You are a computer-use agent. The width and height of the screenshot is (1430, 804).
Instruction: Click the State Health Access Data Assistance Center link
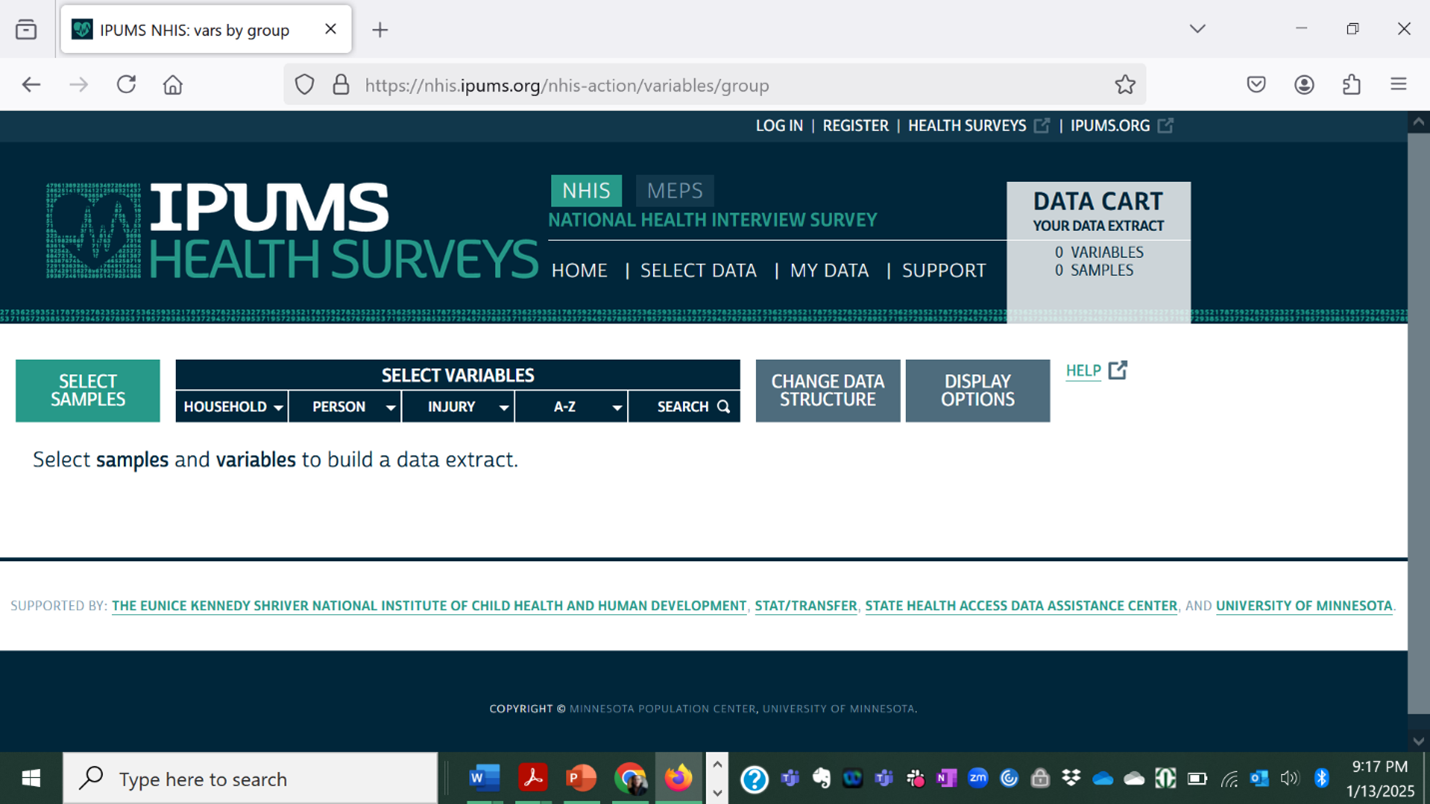pos(1021,606)
